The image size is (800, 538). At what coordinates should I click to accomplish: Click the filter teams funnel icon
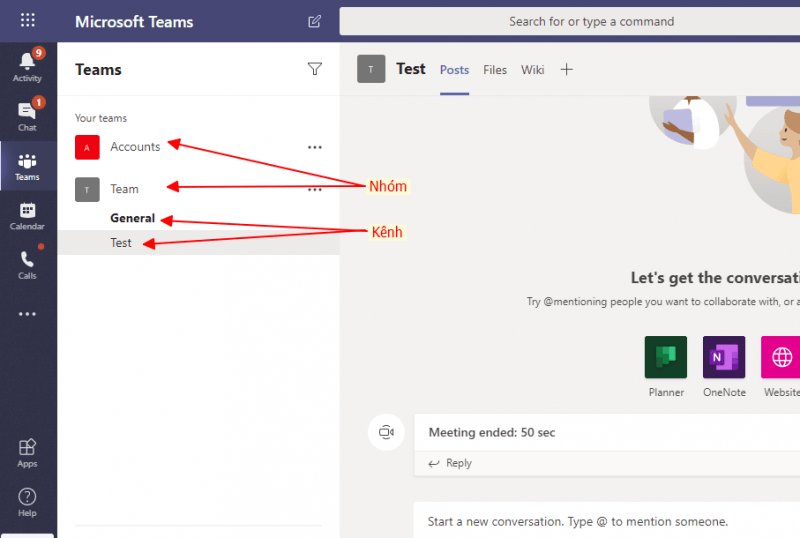[315, 68]
